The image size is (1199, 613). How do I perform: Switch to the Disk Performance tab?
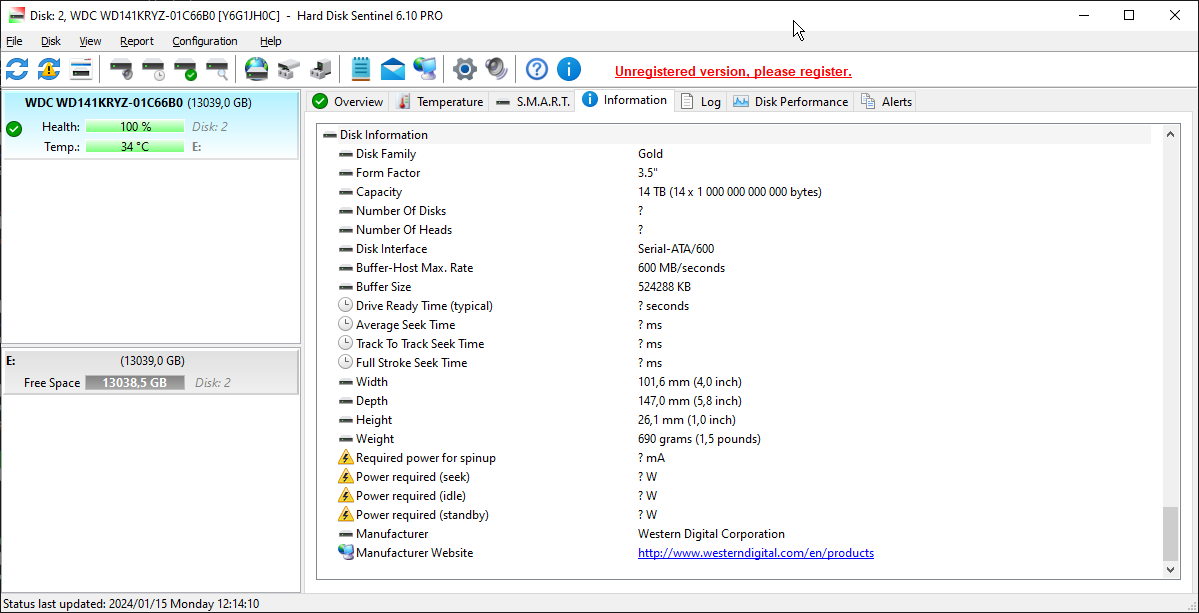pos(790,102)
